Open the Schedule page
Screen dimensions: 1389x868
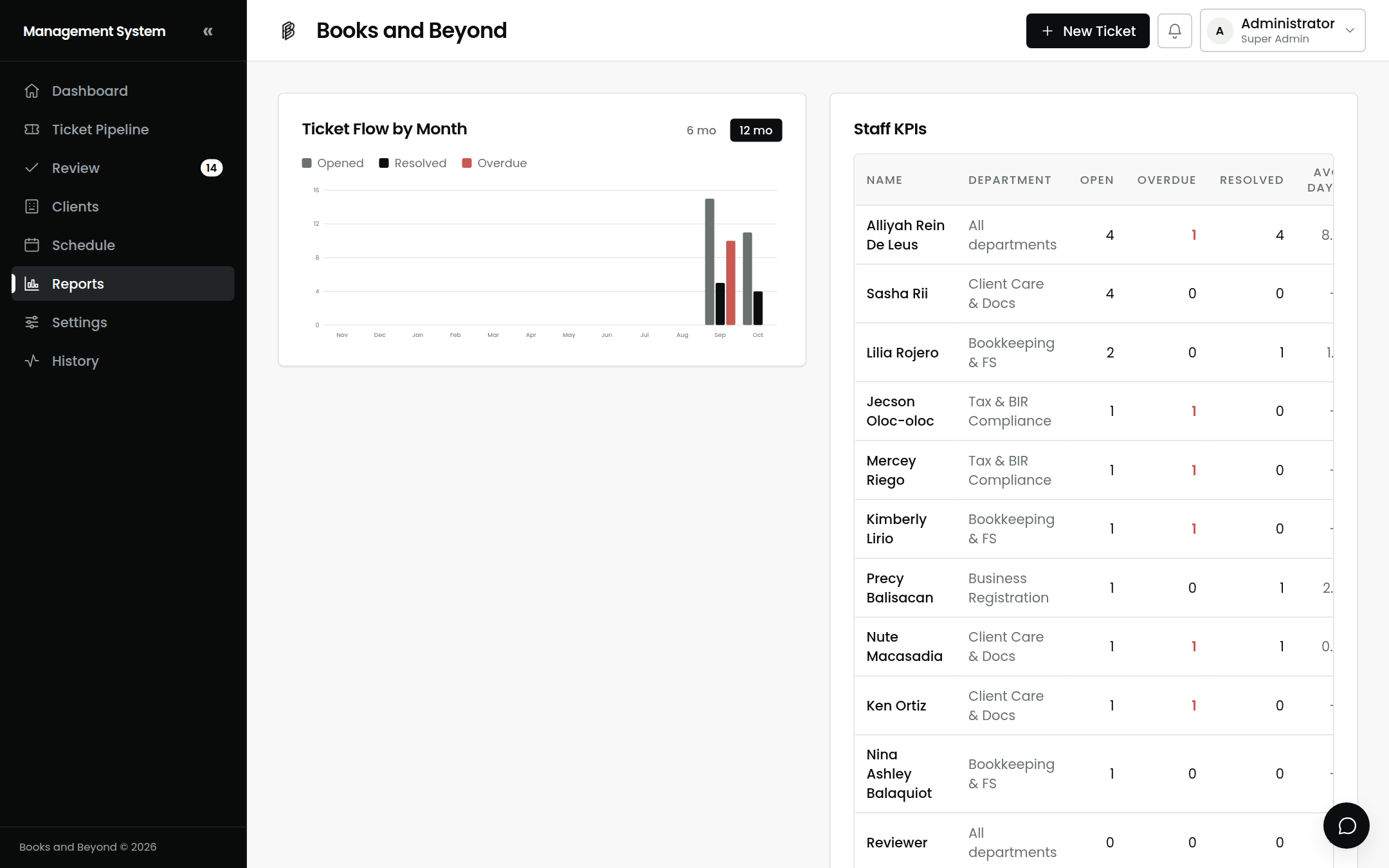123,245
